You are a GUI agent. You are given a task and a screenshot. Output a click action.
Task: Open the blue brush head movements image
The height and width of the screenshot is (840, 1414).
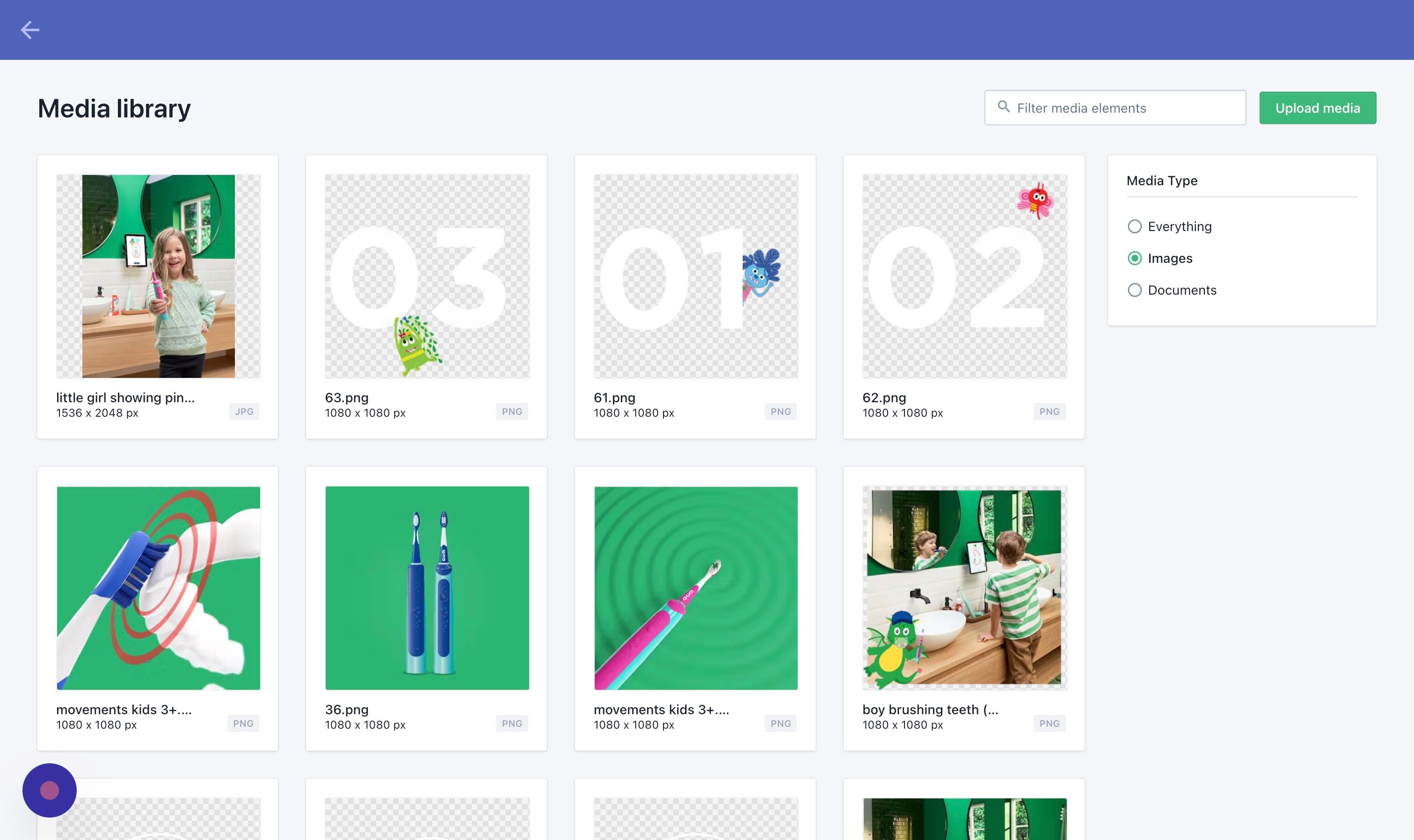tap(158, 588)
